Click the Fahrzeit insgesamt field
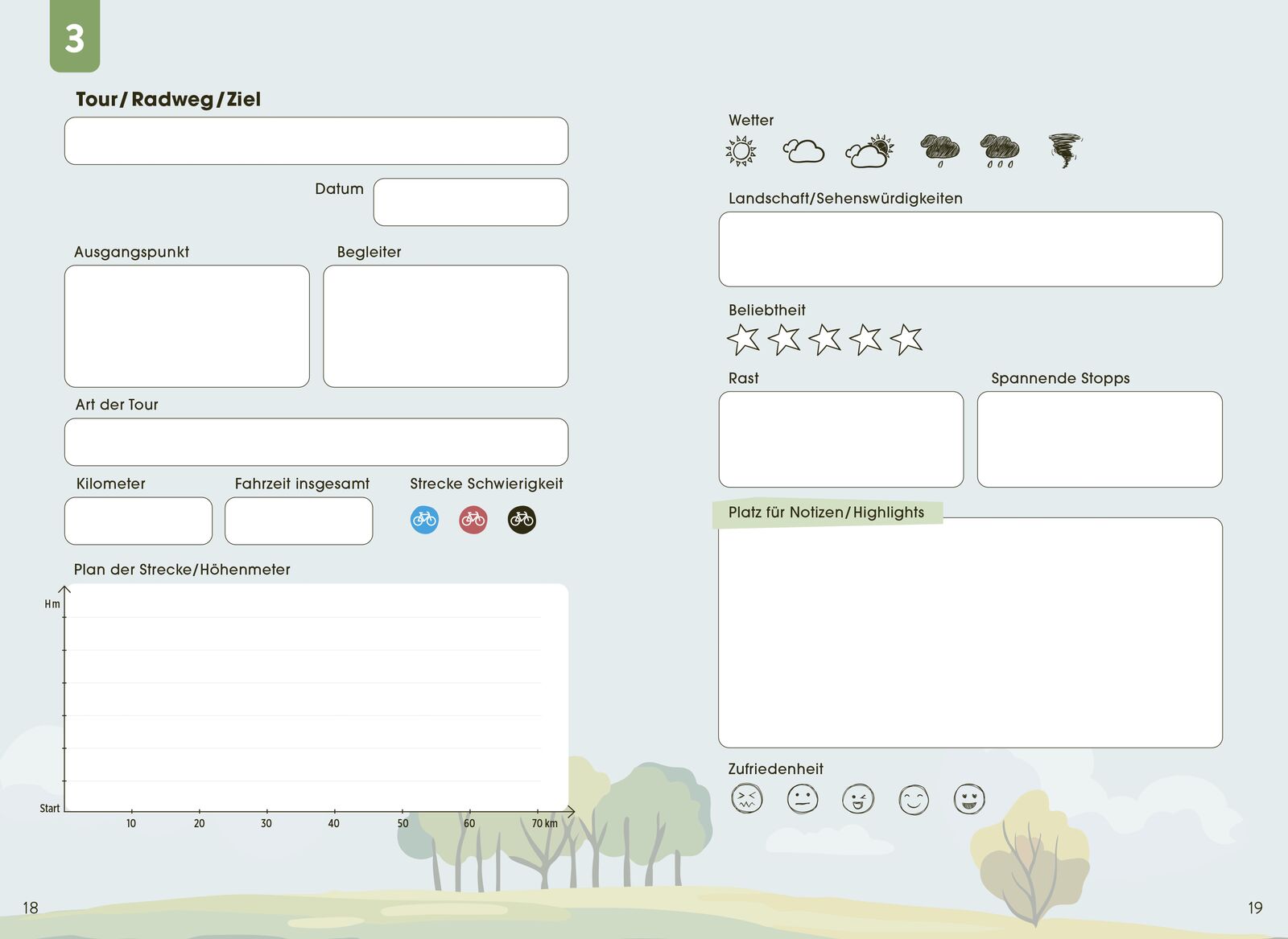This screenshot has width=1288, height=939. pyautogui.click(x=299, y=521)
